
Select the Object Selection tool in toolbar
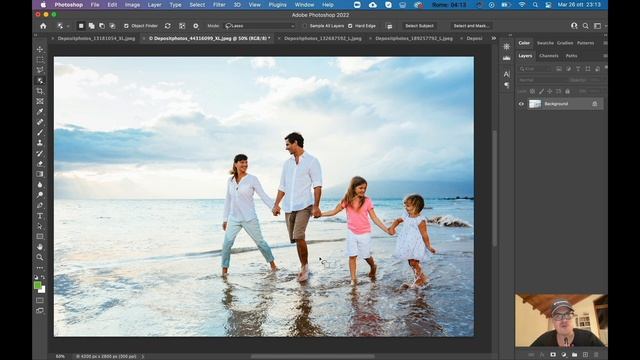(40, 80)
